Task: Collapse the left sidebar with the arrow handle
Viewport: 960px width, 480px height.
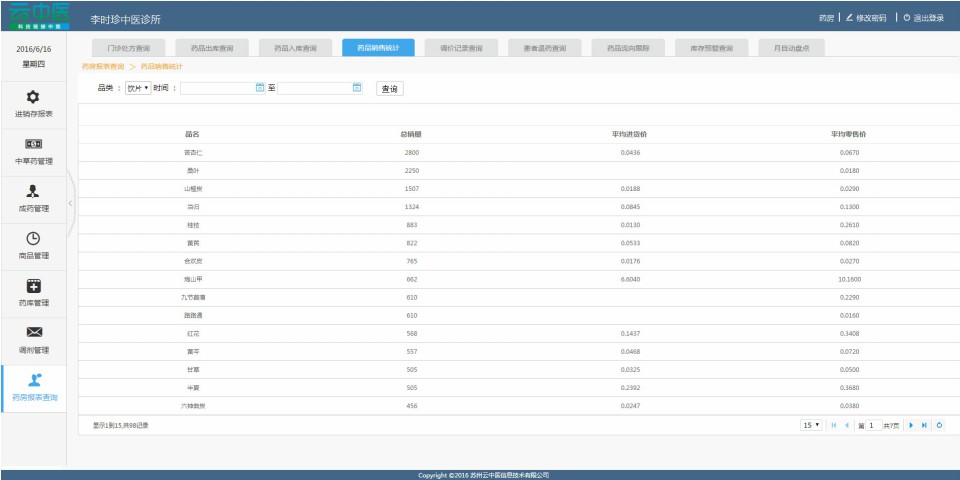Action: click(x=70, y=203)
